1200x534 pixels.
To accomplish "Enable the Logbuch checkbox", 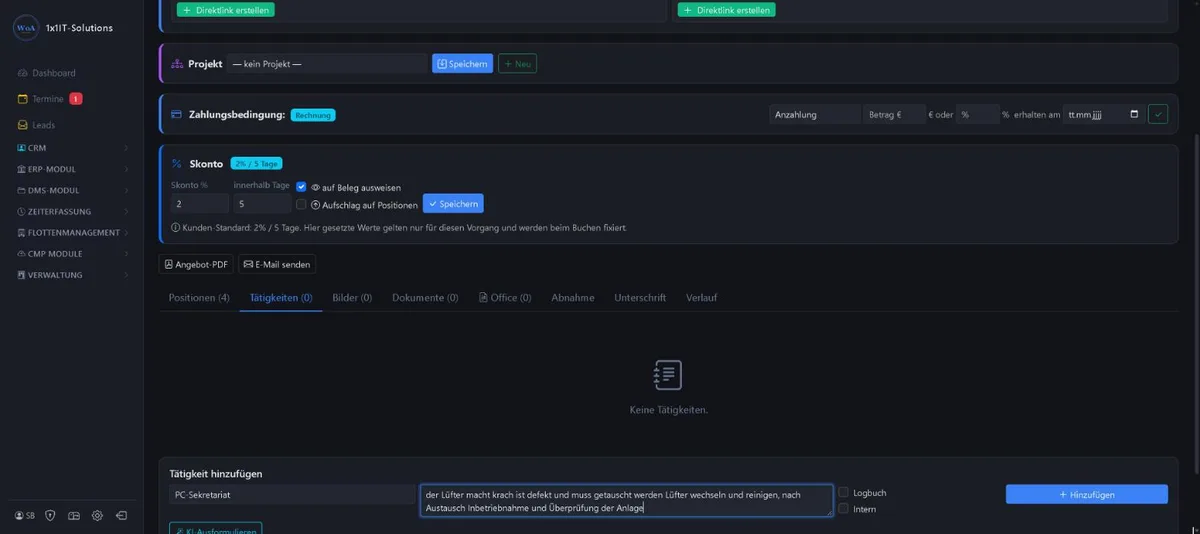I will [844, 492].
